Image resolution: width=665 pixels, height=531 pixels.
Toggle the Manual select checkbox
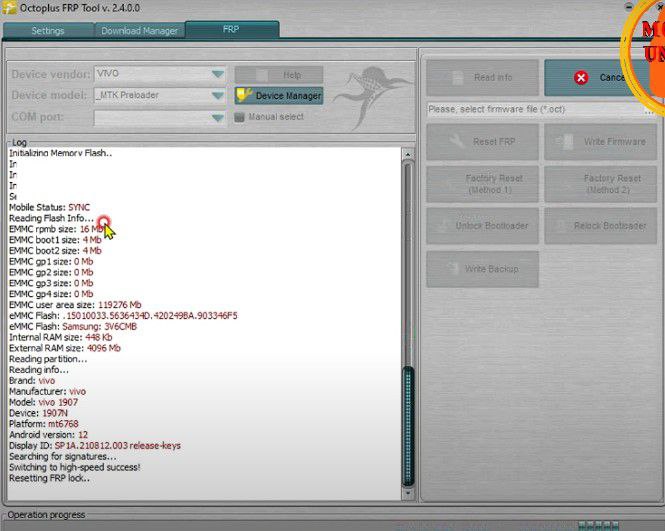click(x=239, y=117)
